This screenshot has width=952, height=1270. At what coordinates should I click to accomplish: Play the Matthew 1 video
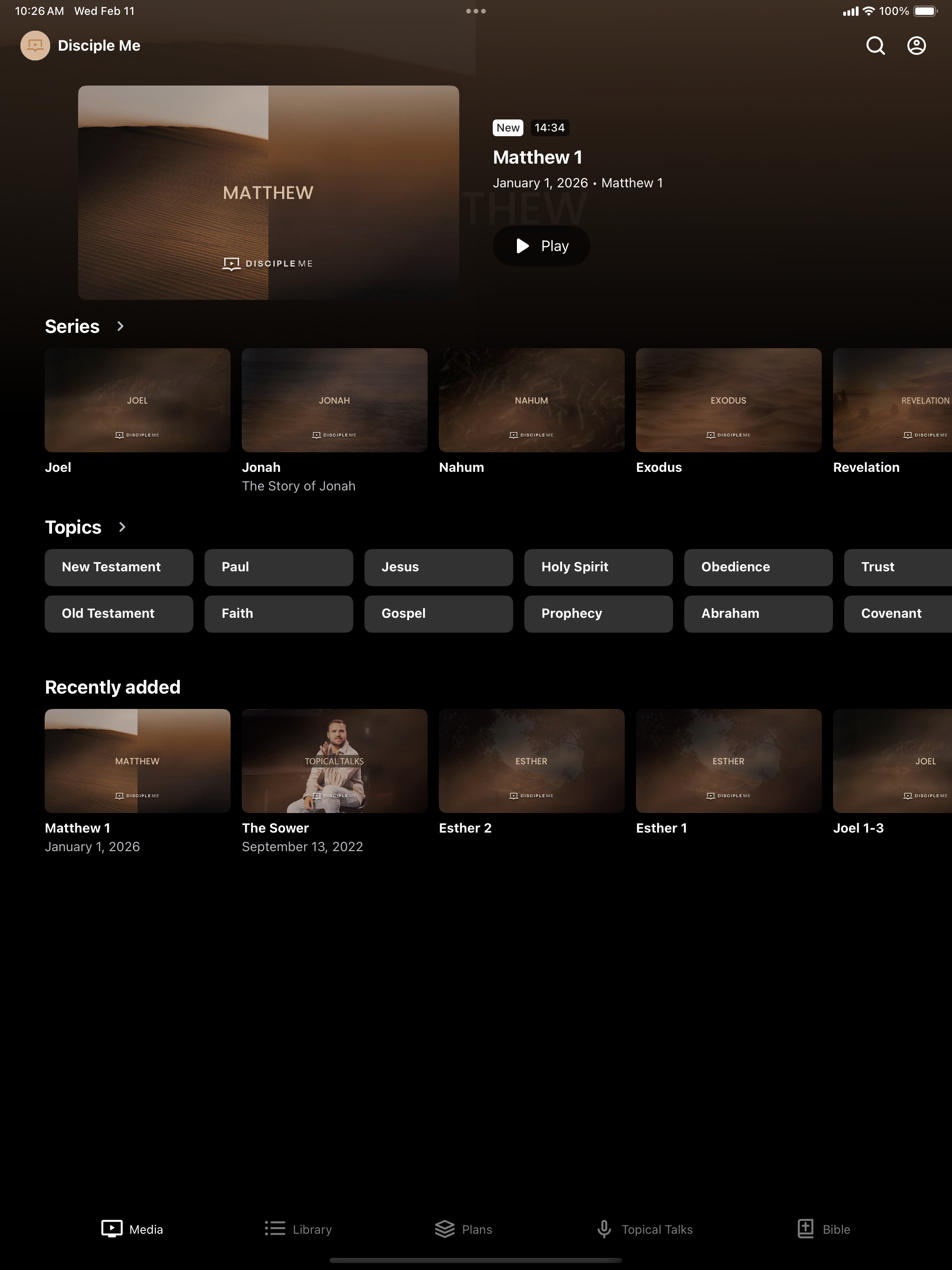(x=541, y=246)
